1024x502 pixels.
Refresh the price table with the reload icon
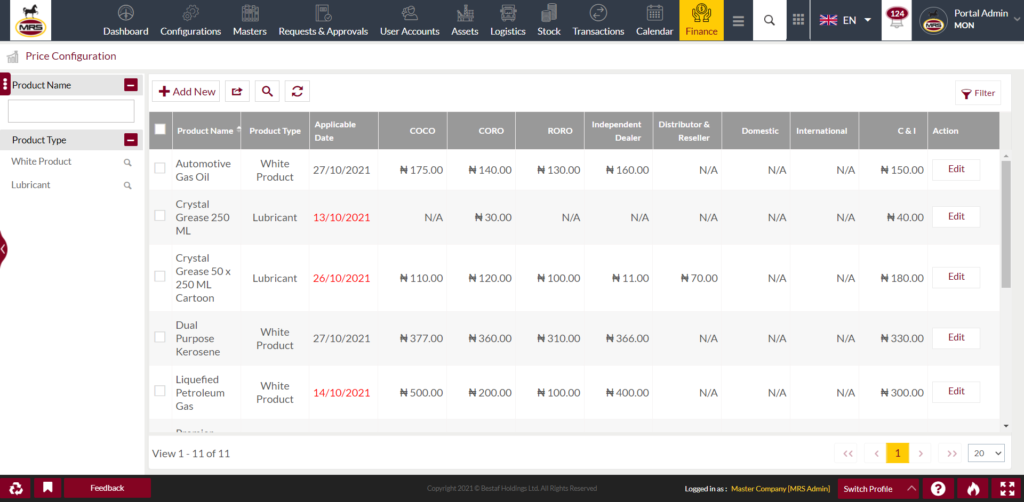pos(297,91)
